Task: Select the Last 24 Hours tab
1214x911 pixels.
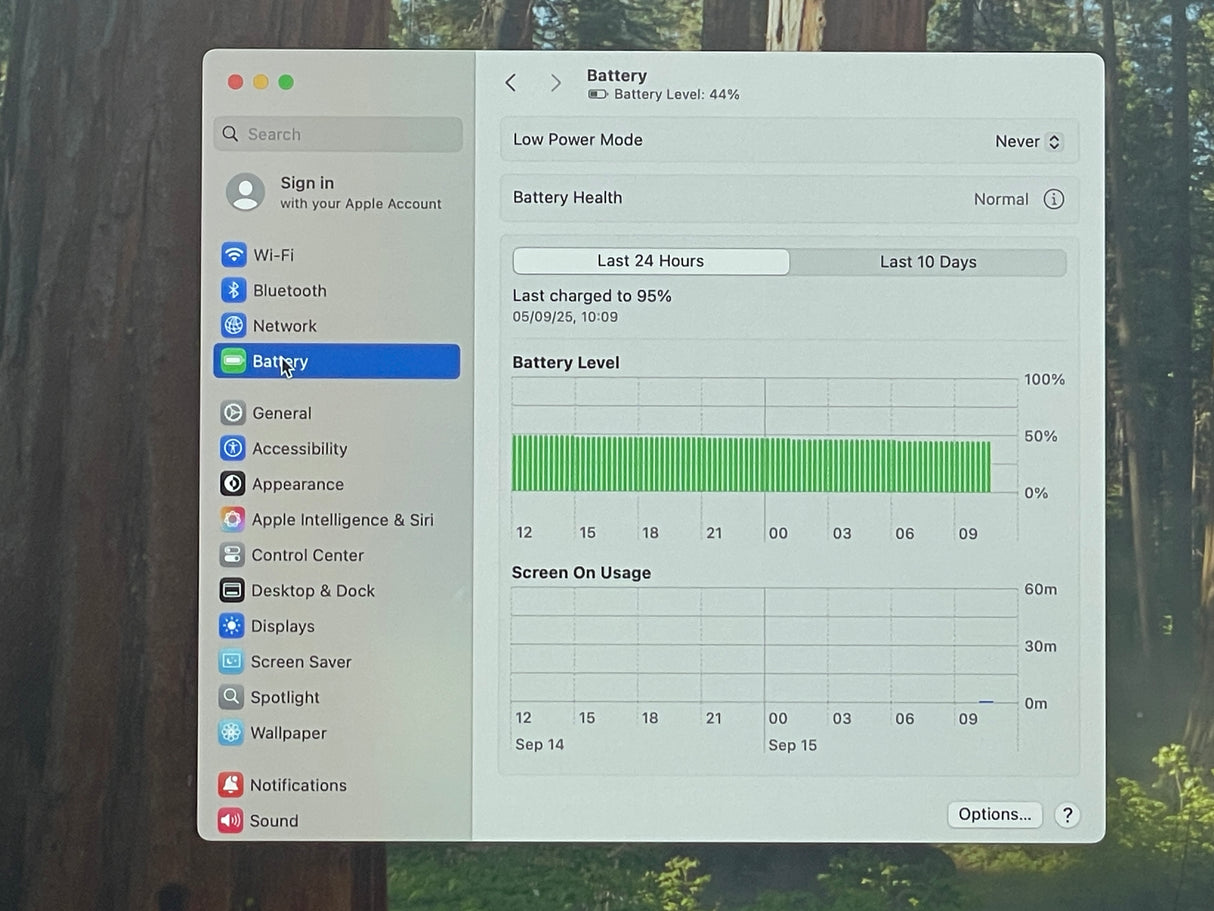Action: pyautogui.click(x=650, y=261)
